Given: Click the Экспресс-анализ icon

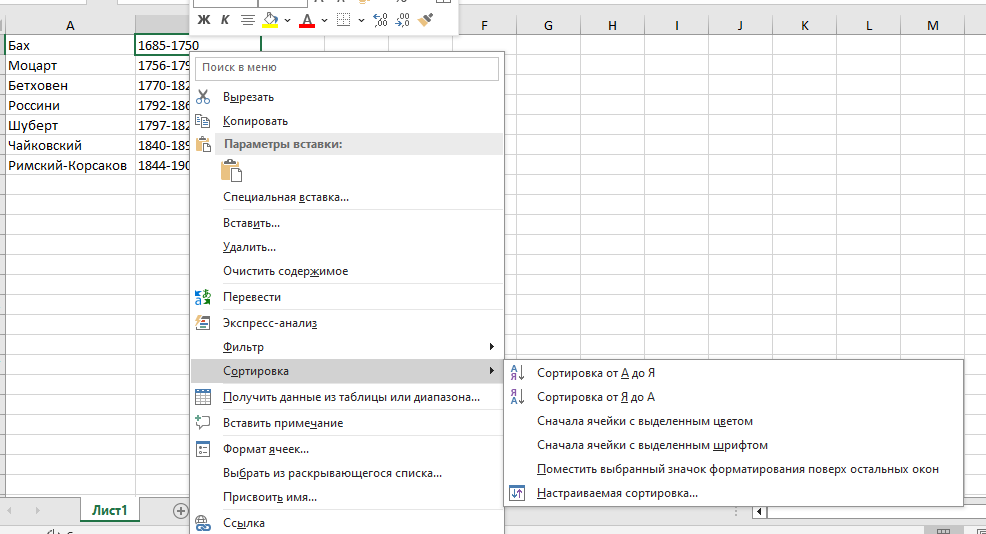Looking at the screenshot, I should click(x=202, y=323).
